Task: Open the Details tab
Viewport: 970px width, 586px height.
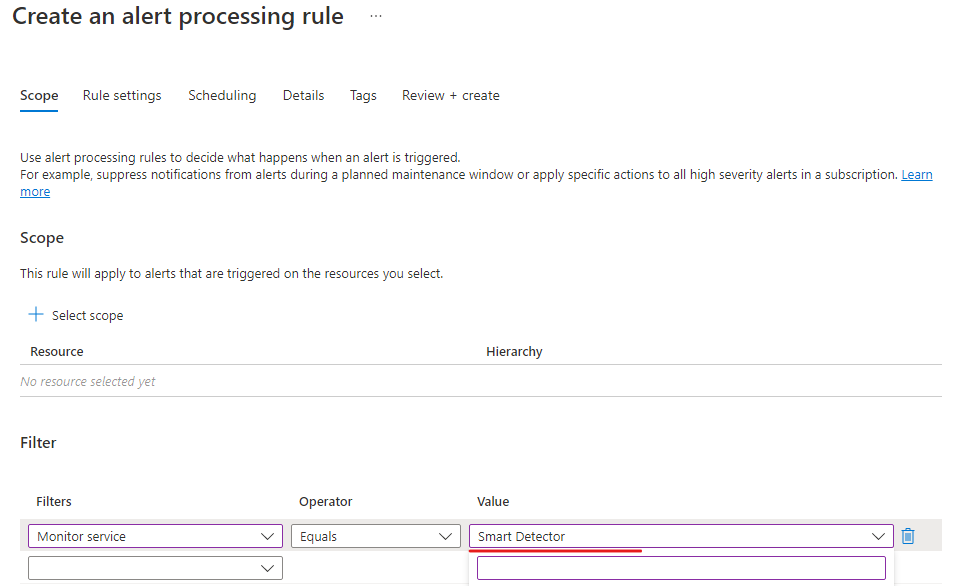Action: tap(303, 95)
